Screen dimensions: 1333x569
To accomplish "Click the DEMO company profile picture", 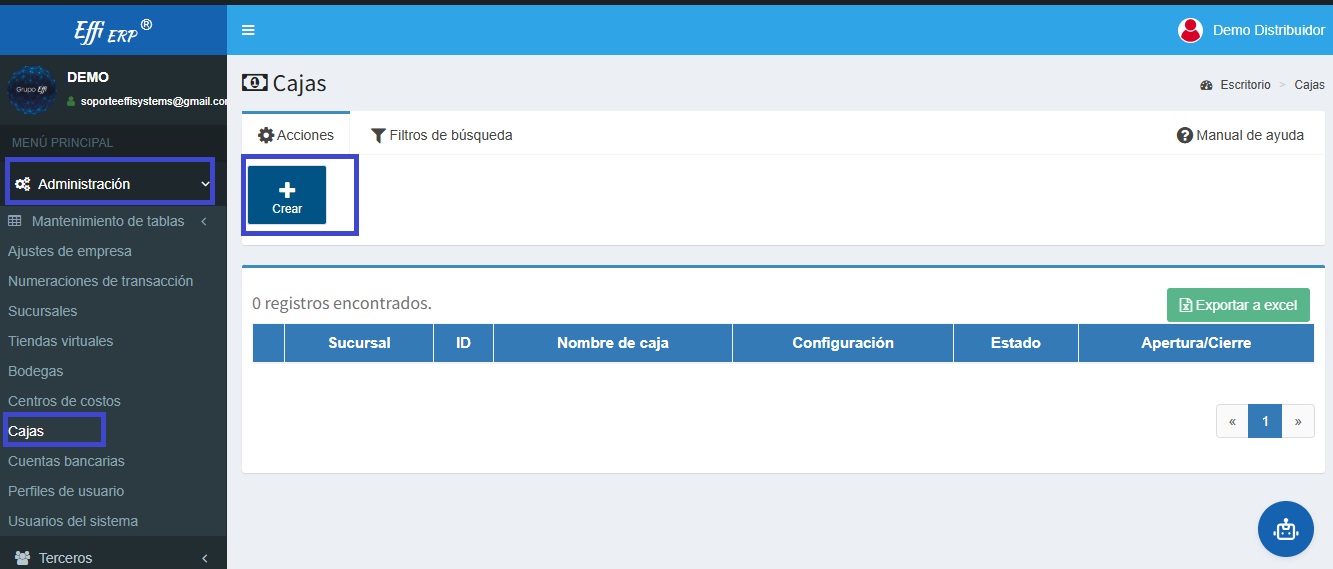I will (32, 90).
